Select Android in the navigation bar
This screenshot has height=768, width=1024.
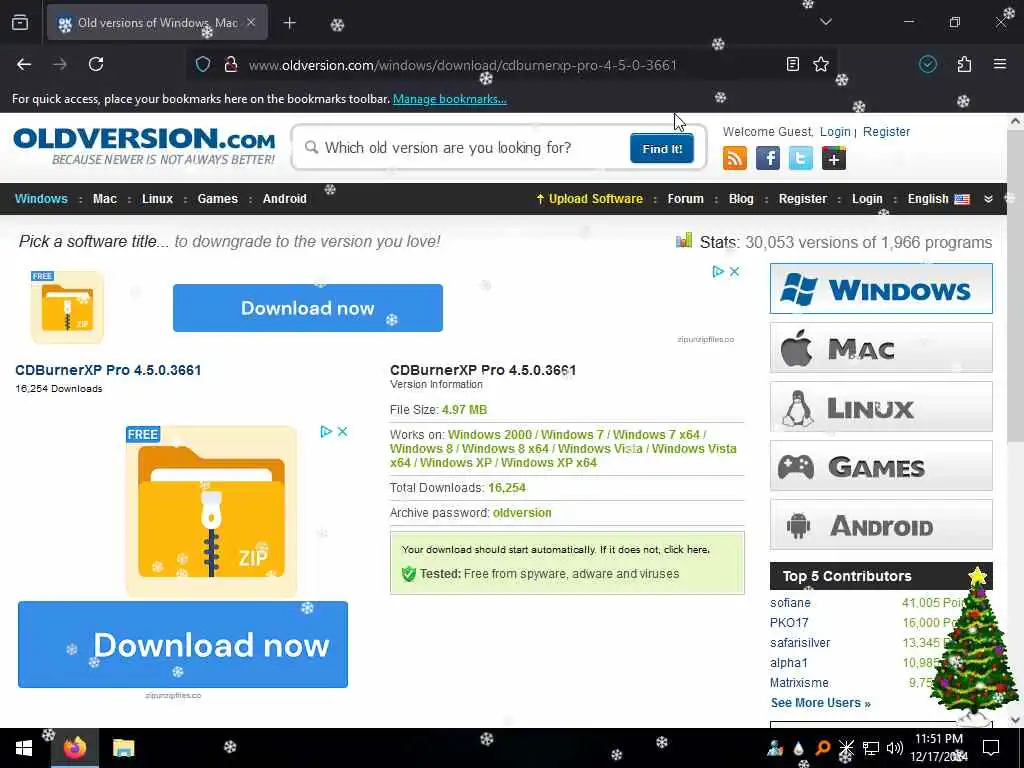(285, 199)
